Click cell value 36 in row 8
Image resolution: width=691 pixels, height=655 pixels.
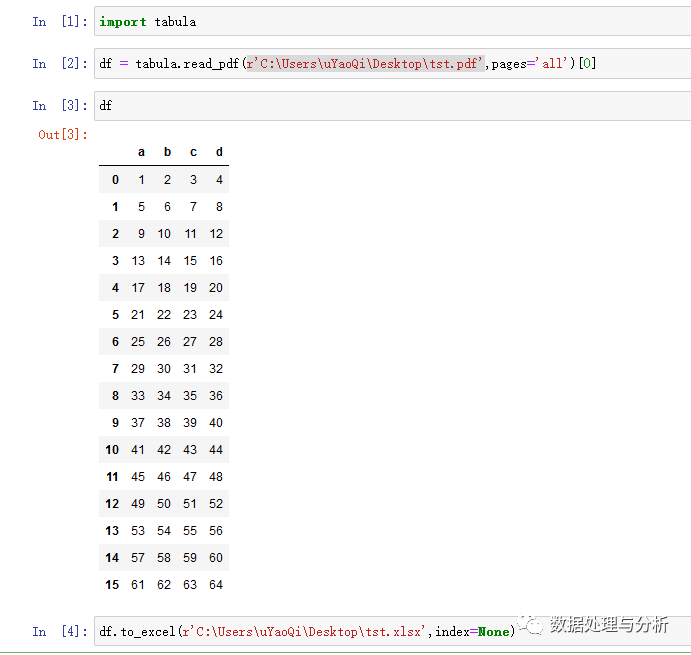click(216, 396)
